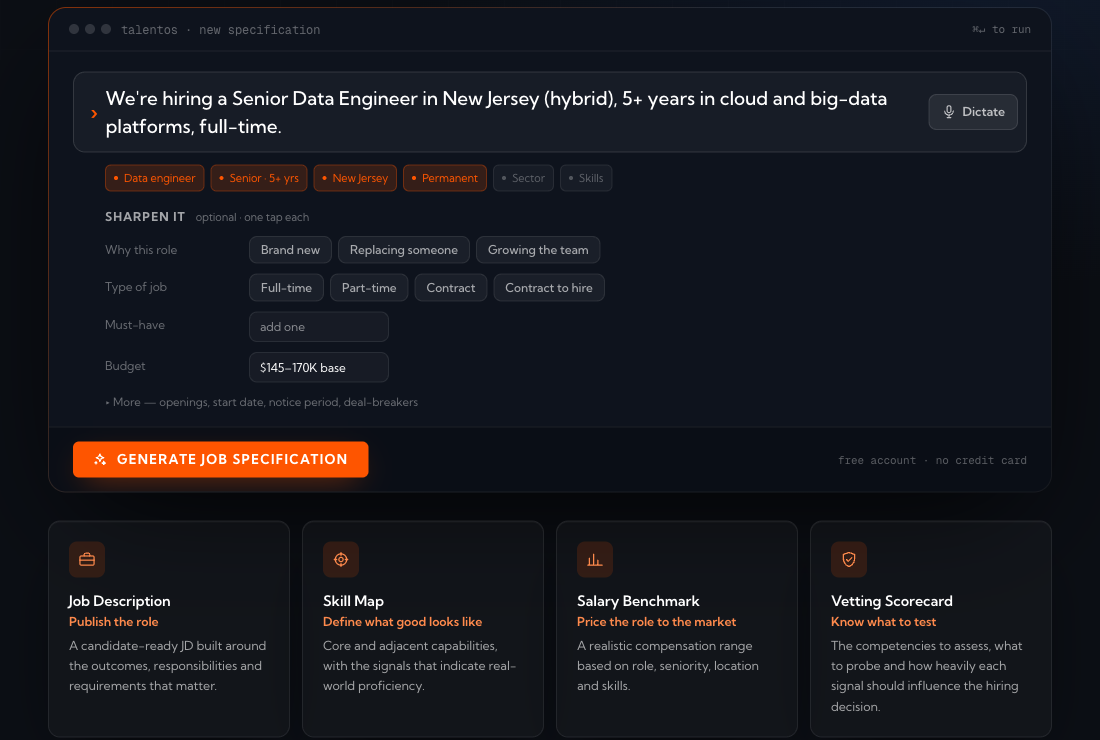
Task: Open the Vetting Scorecard card
Action: click(x=931, y=628)
